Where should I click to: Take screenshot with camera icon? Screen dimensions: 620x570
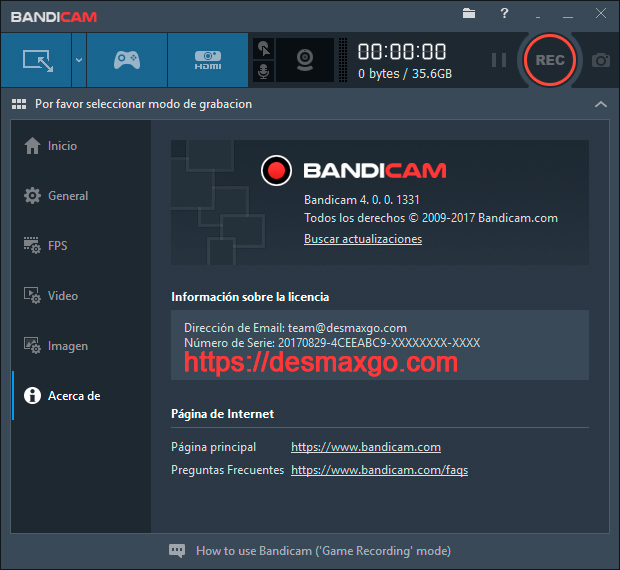pos(601,60)
